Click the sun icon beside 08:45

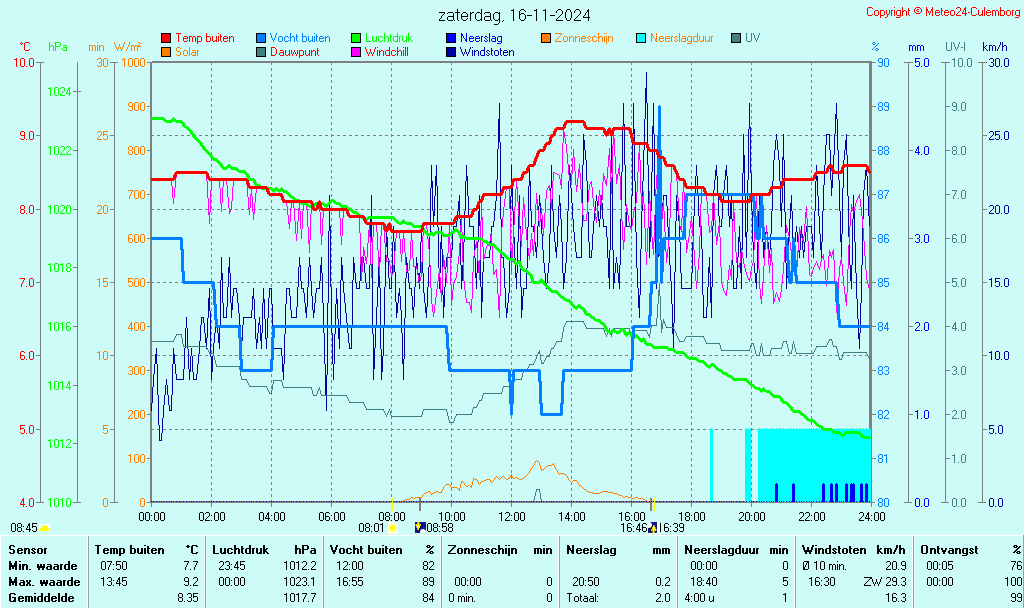(44, 527)
